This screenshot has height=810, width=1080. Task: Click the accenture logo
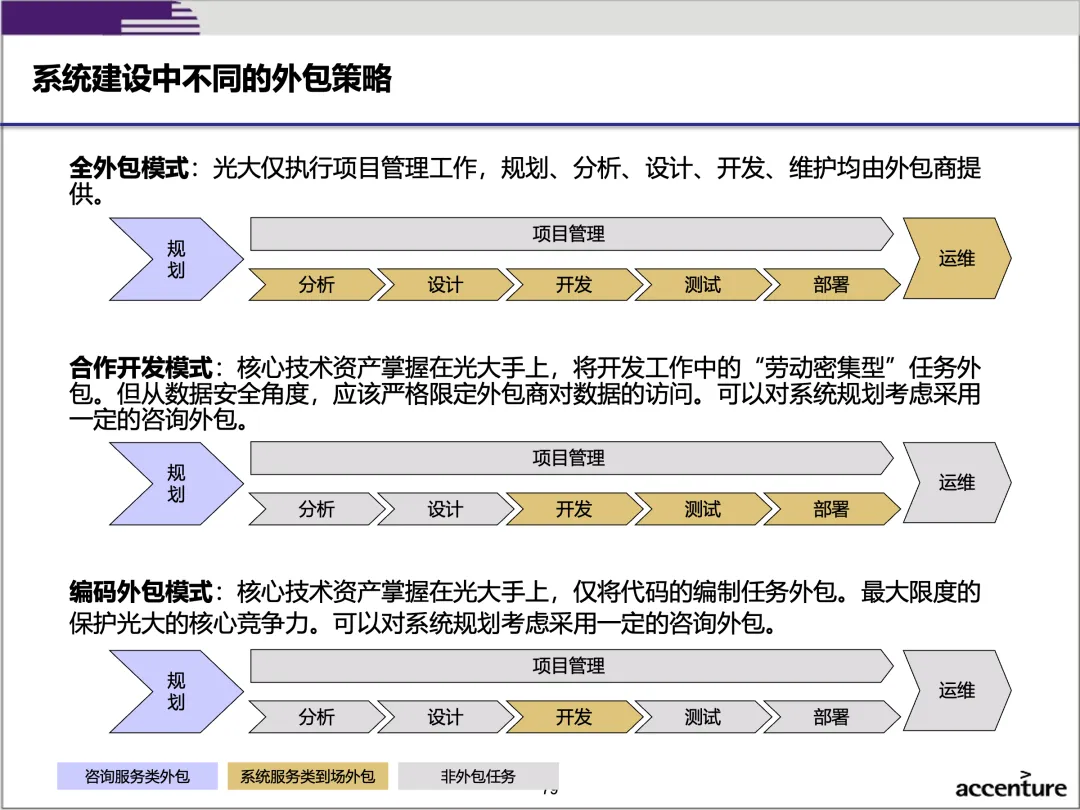1010,786
